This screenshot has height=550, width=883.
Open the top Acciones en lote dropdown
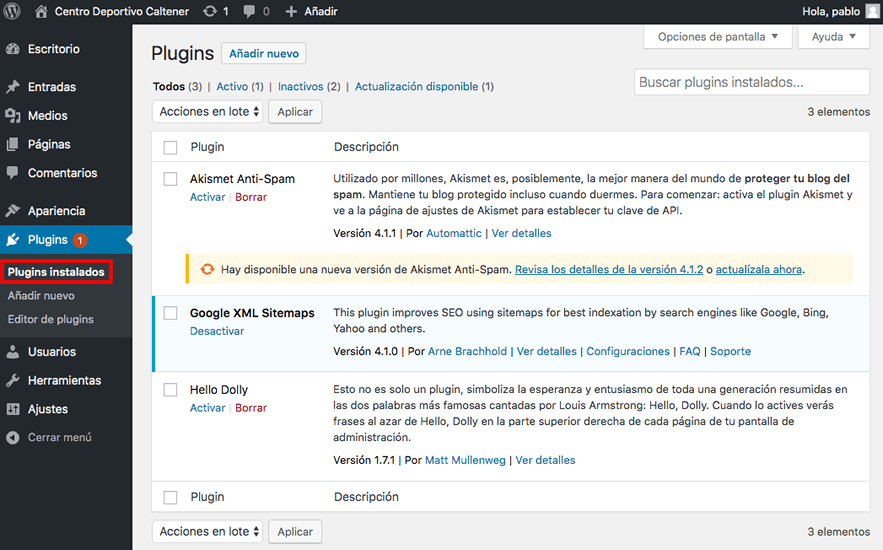[208, 111]
